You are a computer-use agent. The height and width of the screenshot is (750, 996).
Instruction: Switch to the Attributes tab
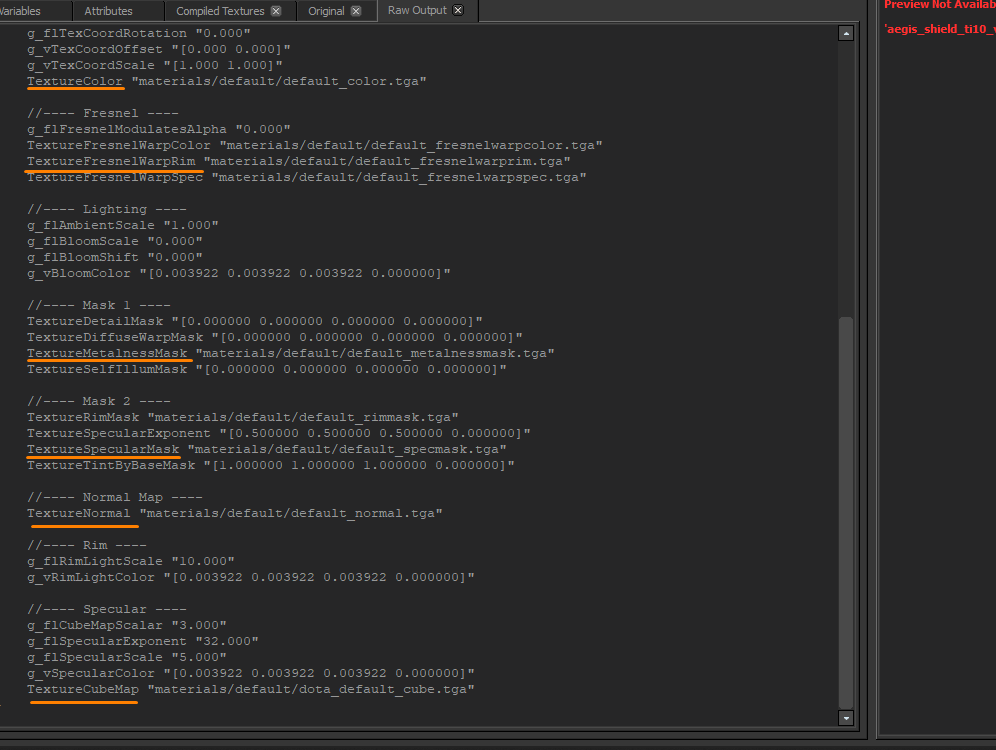click(x=117, y=11)
